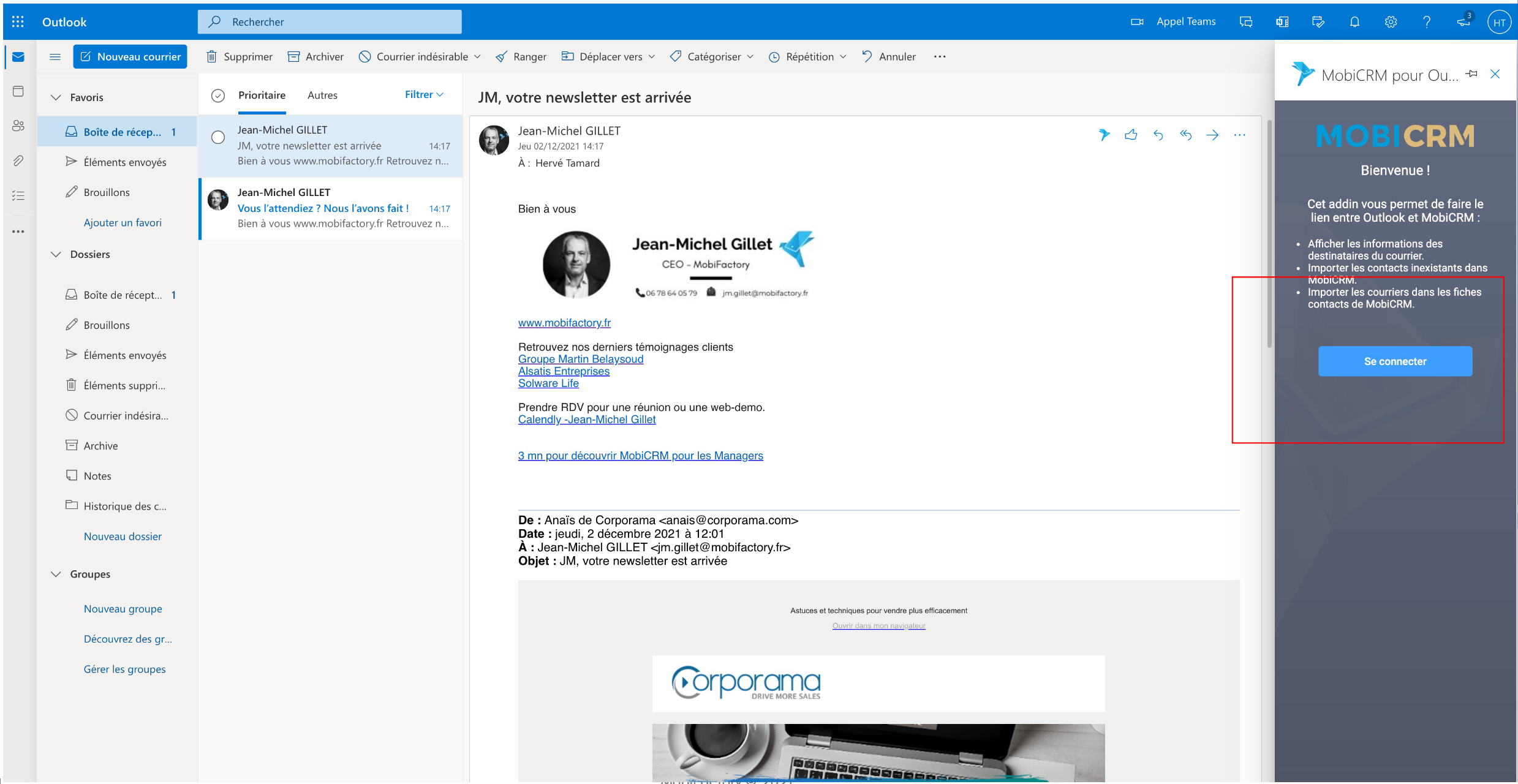Open the www.mobifactory.fr link
The width and height of the screenshot is (1518, 784).
[564, 323]
